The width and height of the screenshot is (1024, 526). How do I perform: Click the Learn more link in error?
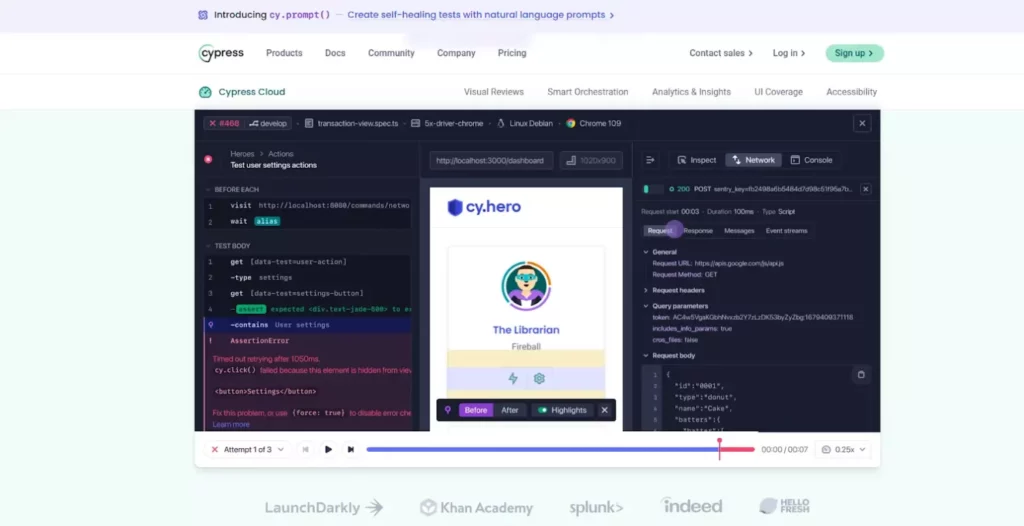231,424
